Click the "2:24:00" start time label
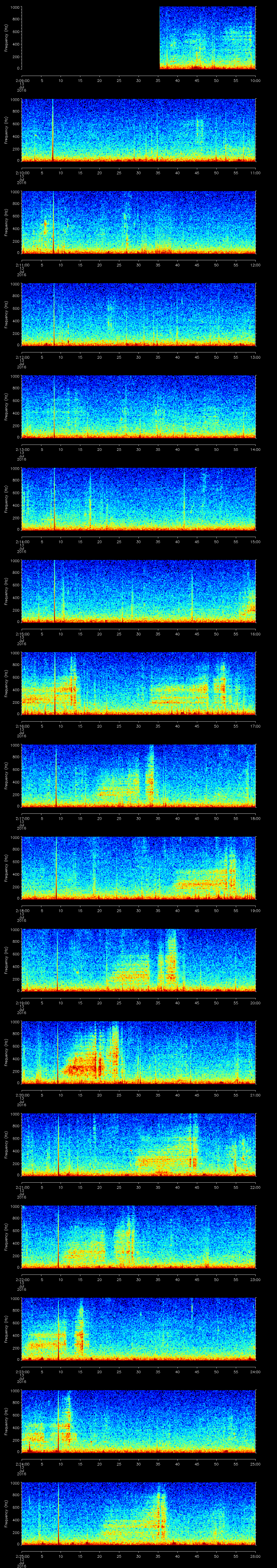Viewport: 277px width, 1568px height. tap(22, 1464)
